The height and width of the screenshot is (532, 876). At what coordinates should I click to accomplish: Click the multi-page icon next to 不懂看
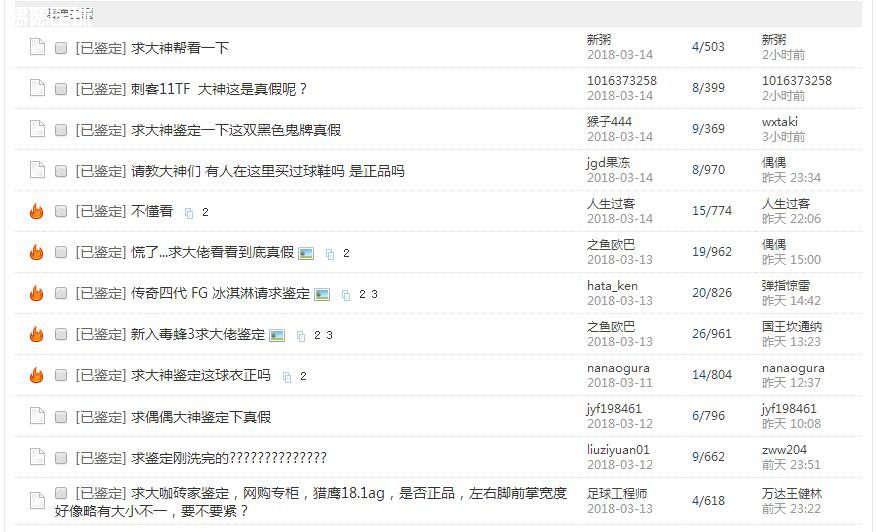click(189, 213)
